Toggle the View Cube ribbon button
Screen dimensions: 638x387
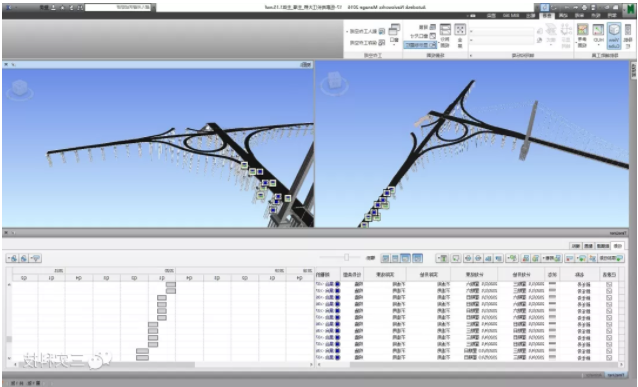(x=614, y=35)
